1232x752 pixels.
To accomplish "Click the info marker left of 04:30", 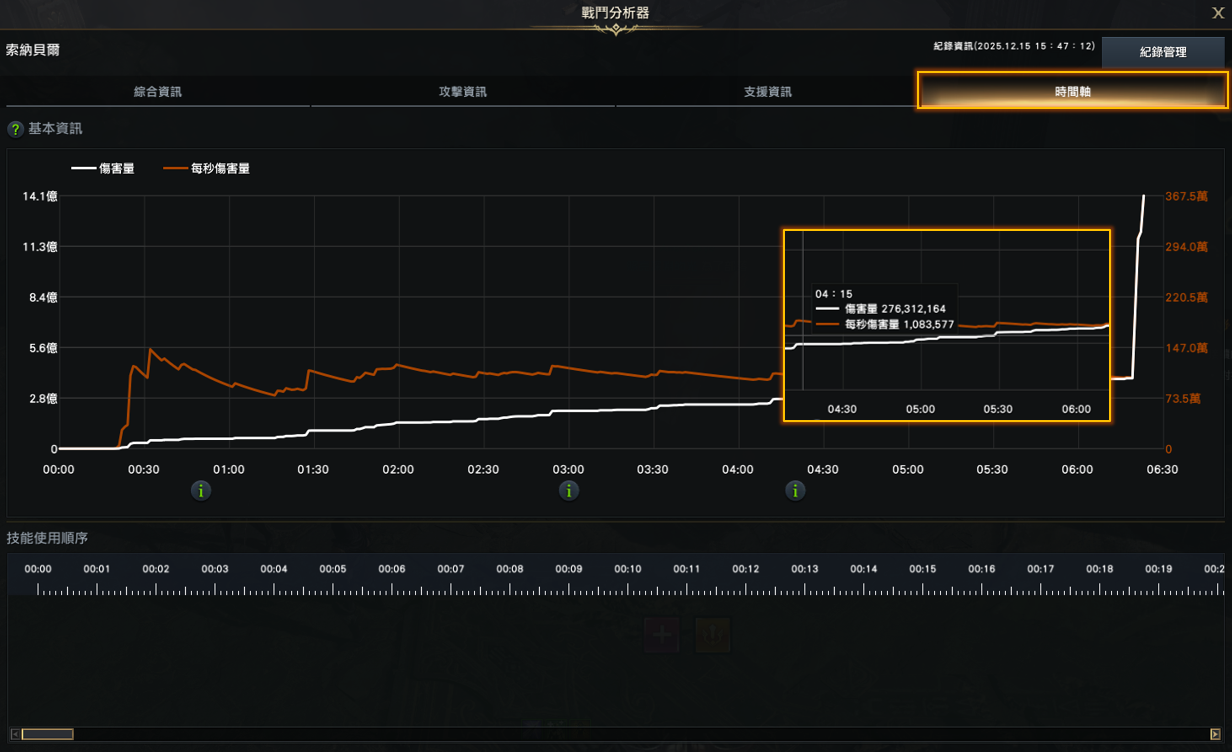I will coord(795,490).
